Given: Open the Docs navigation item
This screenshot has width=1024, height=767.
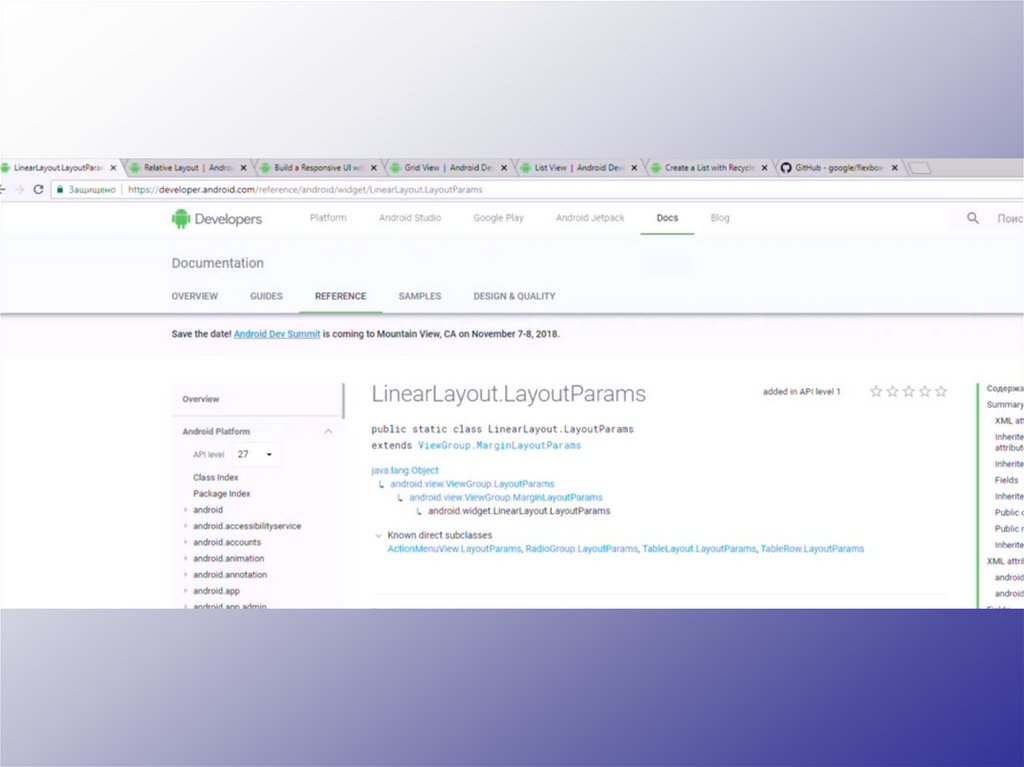Looking at the screenshot, I should pyautogui.click(x=667, y=218).
